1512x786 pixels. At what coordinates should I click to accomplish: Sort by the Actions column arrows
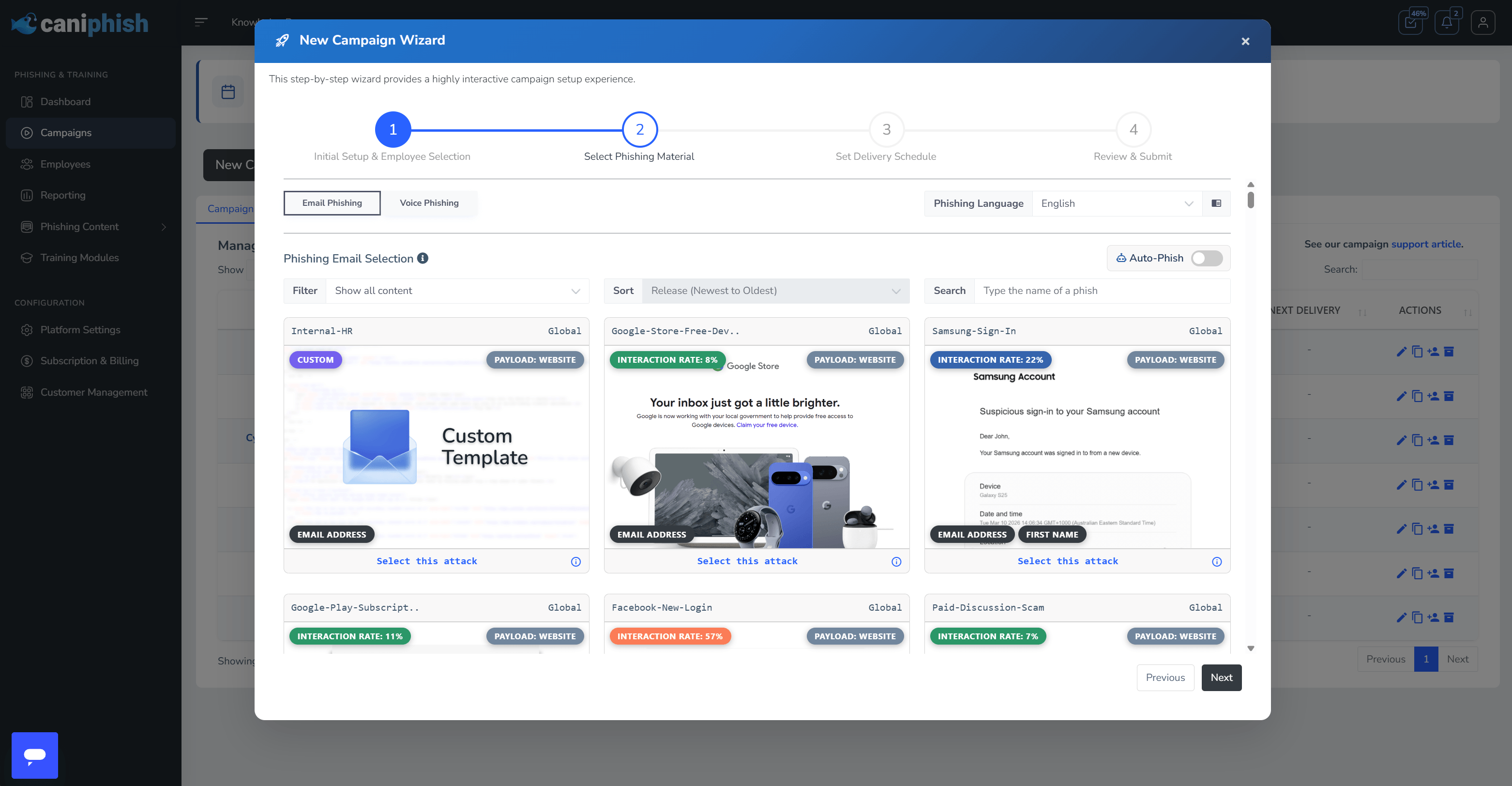pos(1467,312)
